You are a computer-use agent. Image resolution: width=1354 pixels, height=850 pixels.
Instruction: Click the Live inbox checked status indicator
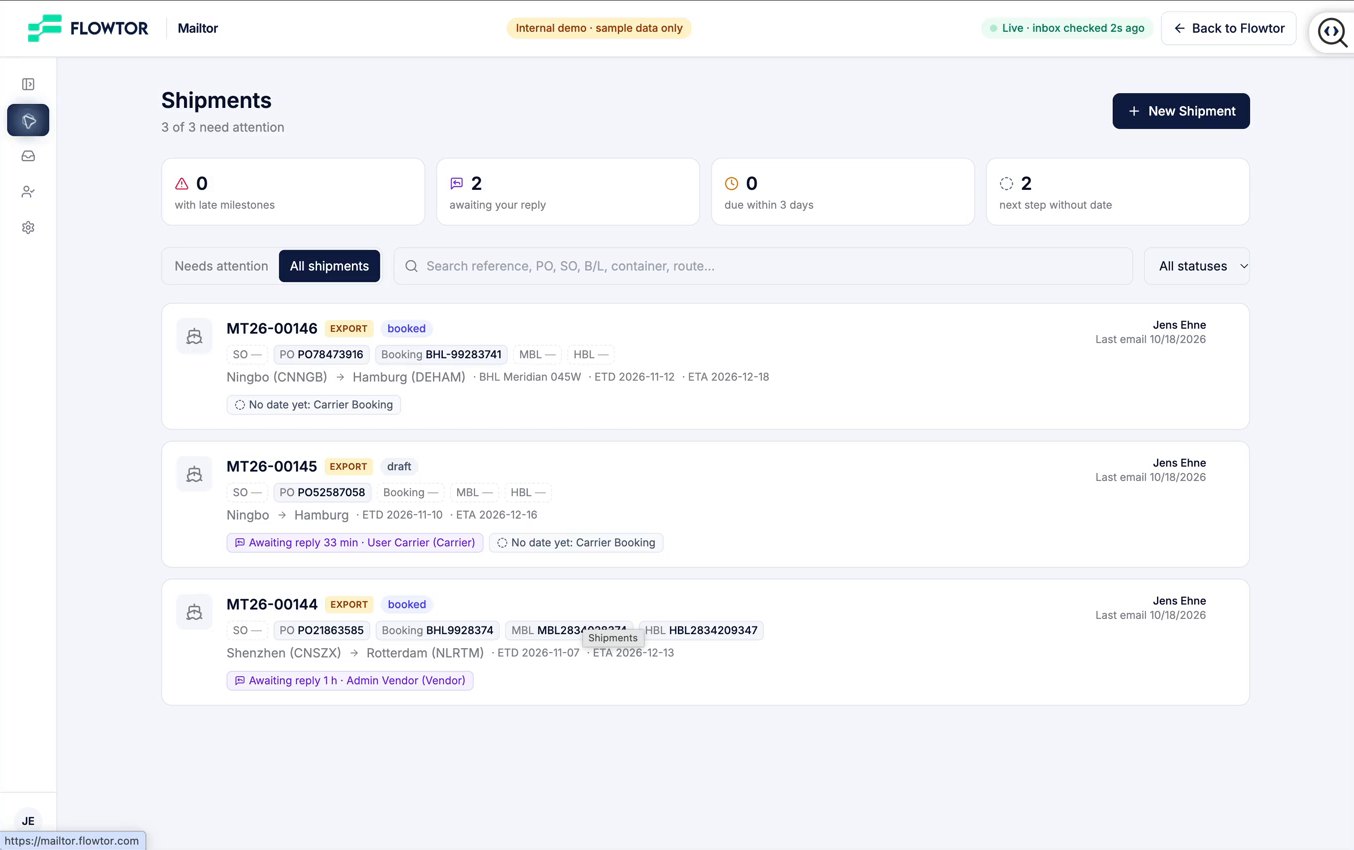coord(1067,28)
